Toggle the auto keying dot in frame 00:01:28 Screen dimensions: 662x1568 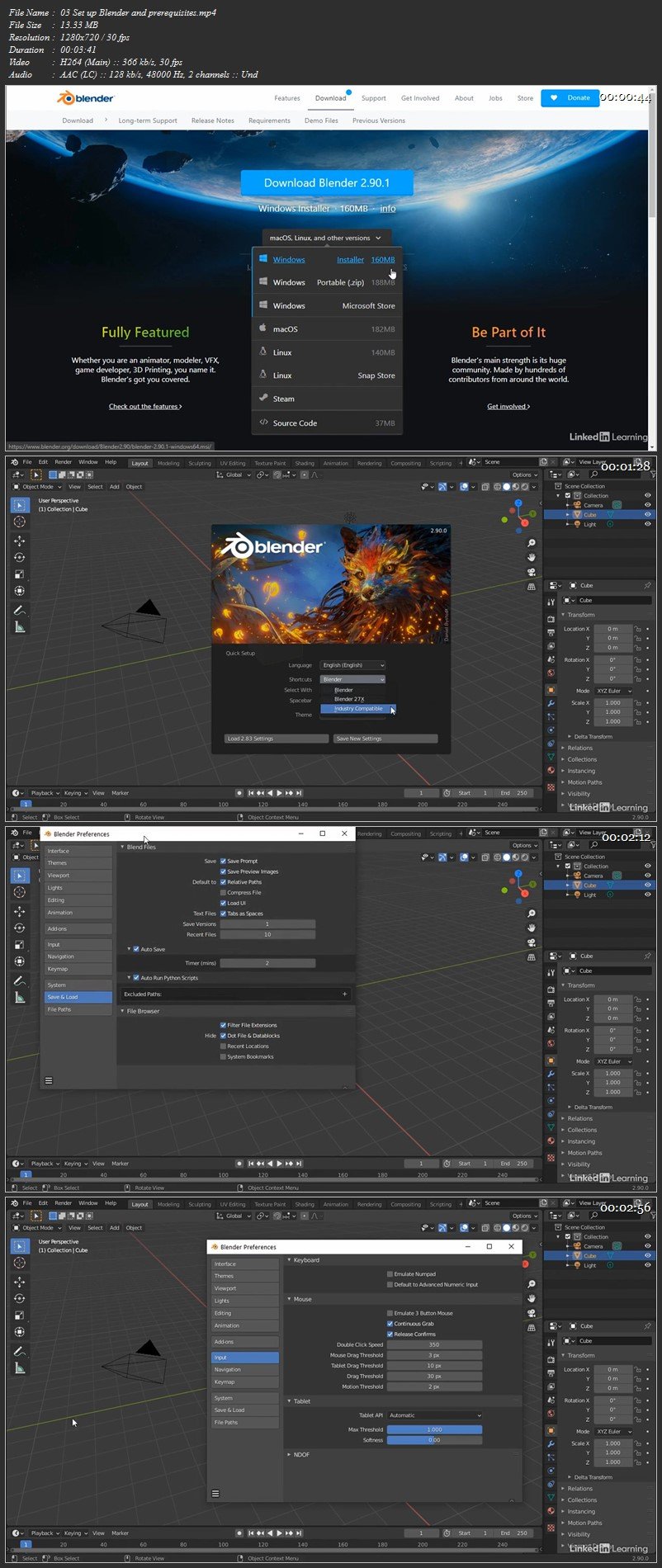[239, 793]
